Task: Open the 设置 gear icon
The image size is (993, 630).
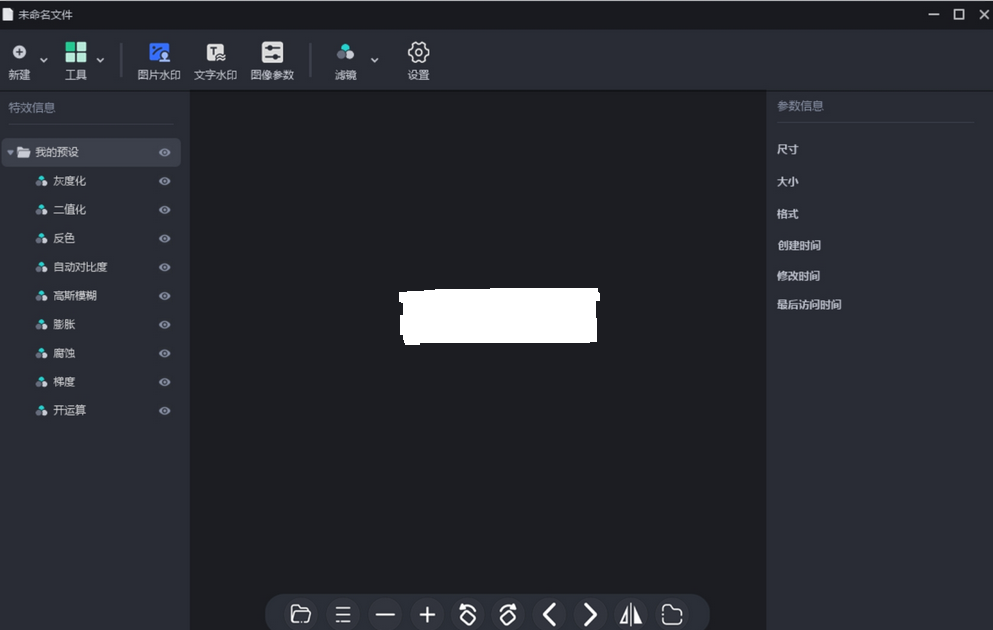Action: (x=418, y=52)
